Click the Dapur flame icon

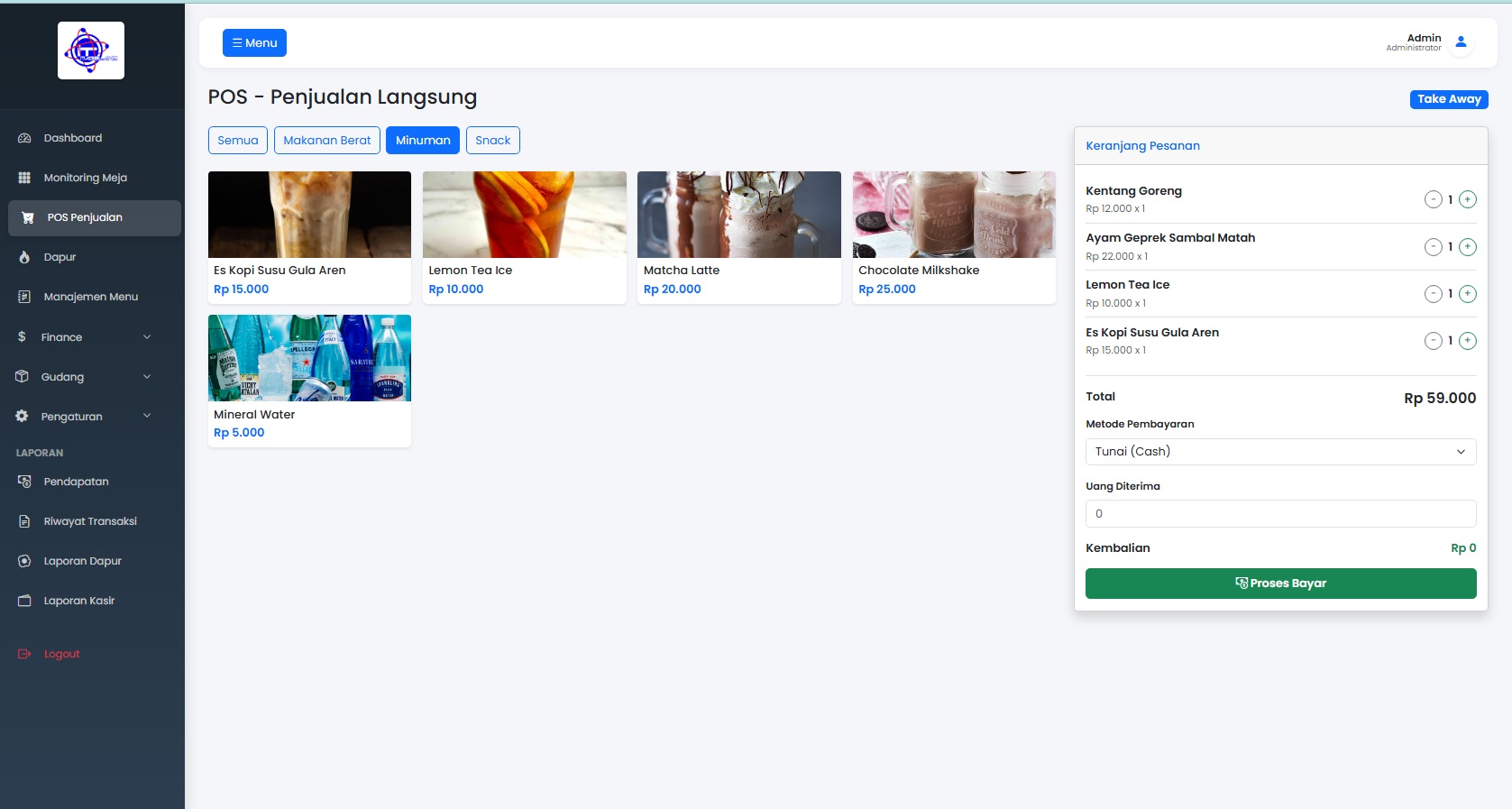pos(24,257)
